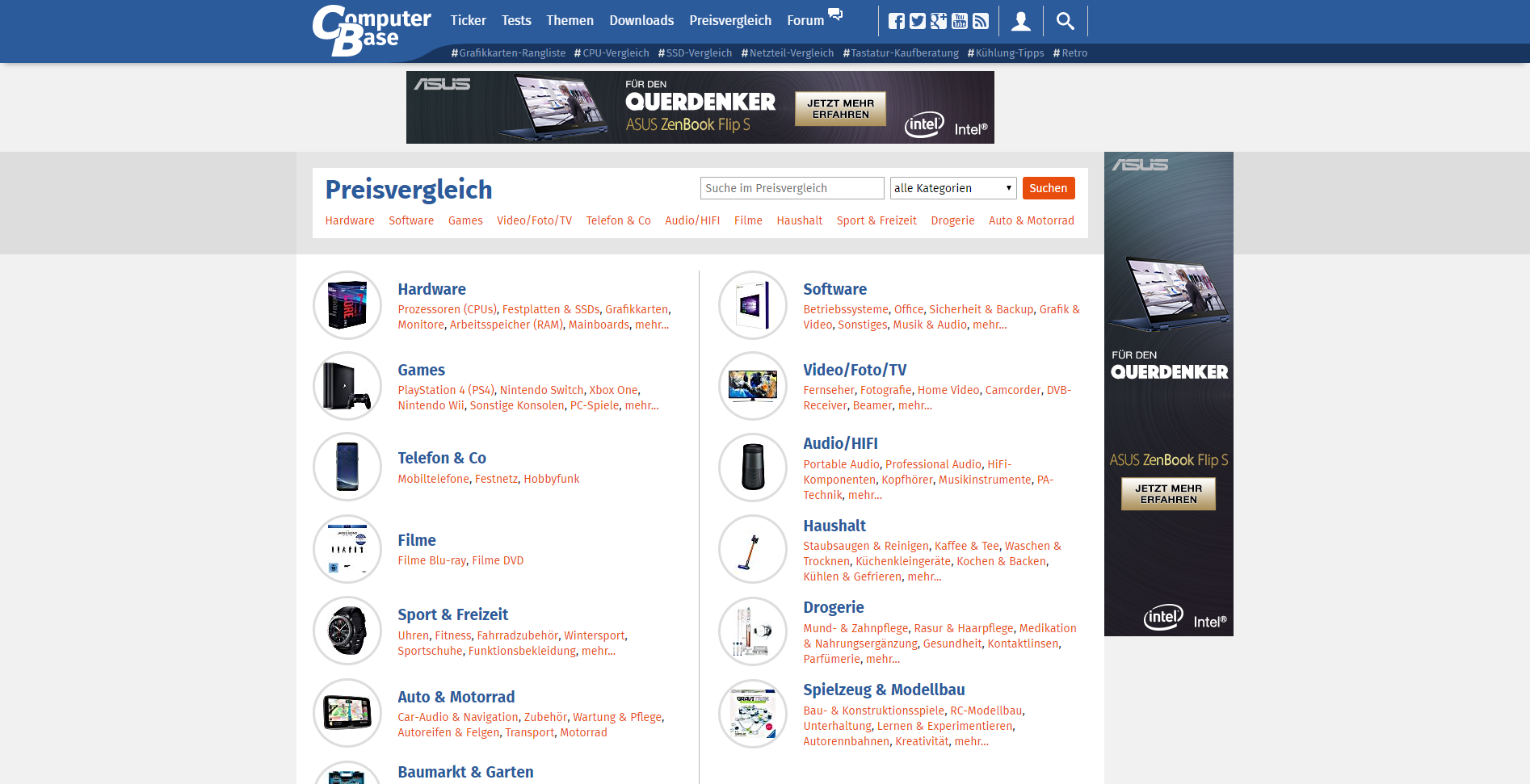
Task: Follow the #Tastatur-Kaufberatung link
Action: point(901,53)
